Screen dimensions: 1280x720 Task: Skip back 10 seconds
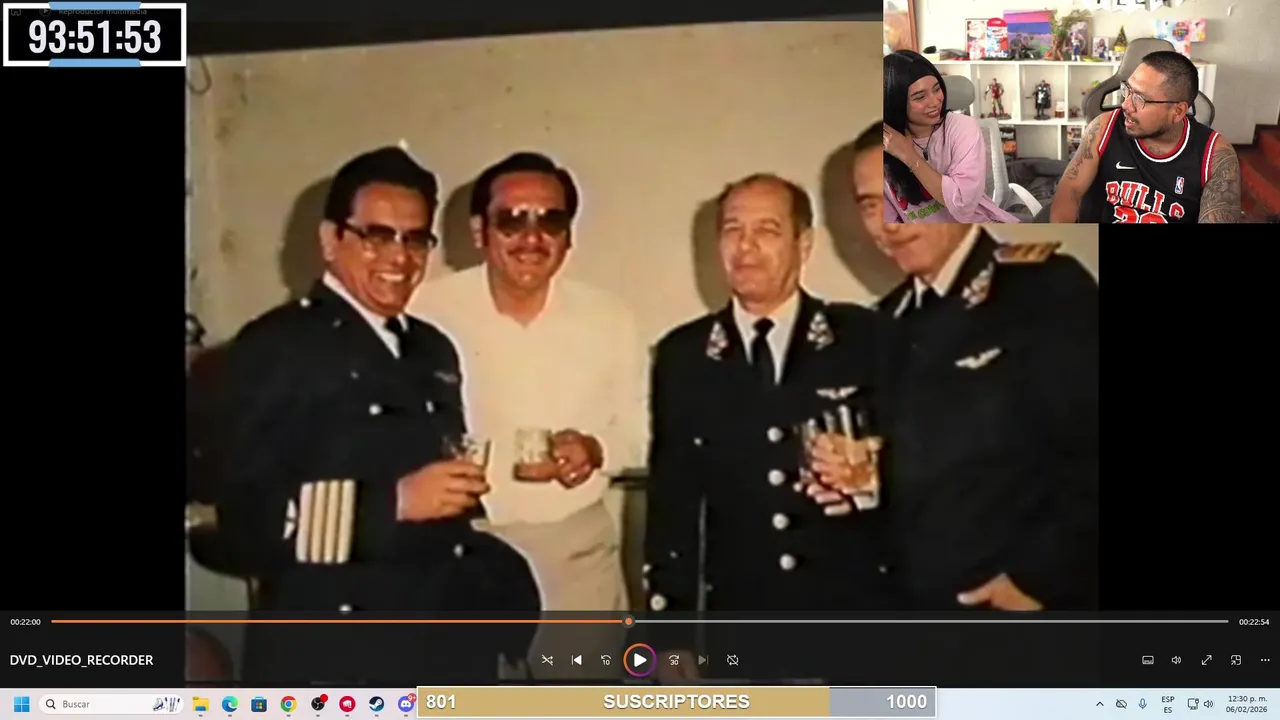coord(606,660)
